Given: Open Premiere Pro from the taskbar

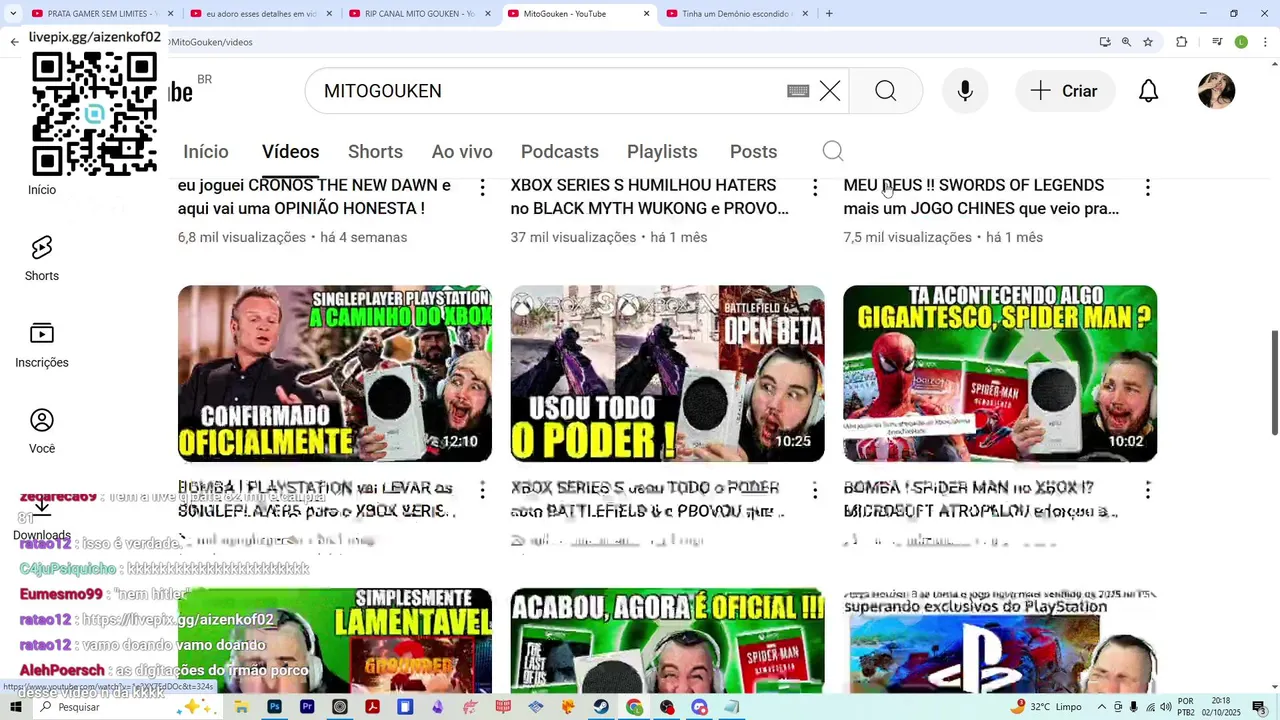Looking at the screenshot, I should click(x=307, y=707).
